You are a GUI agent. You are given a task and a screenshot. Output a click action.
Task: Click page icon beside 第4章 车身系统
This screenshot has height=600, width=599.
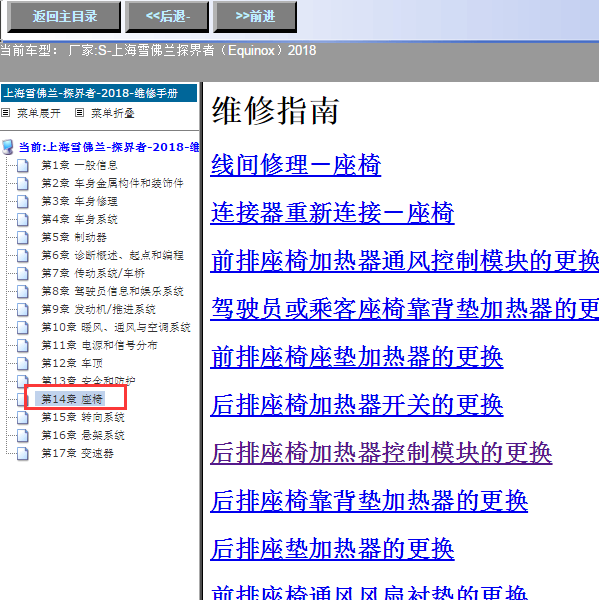tap(23, 220)
